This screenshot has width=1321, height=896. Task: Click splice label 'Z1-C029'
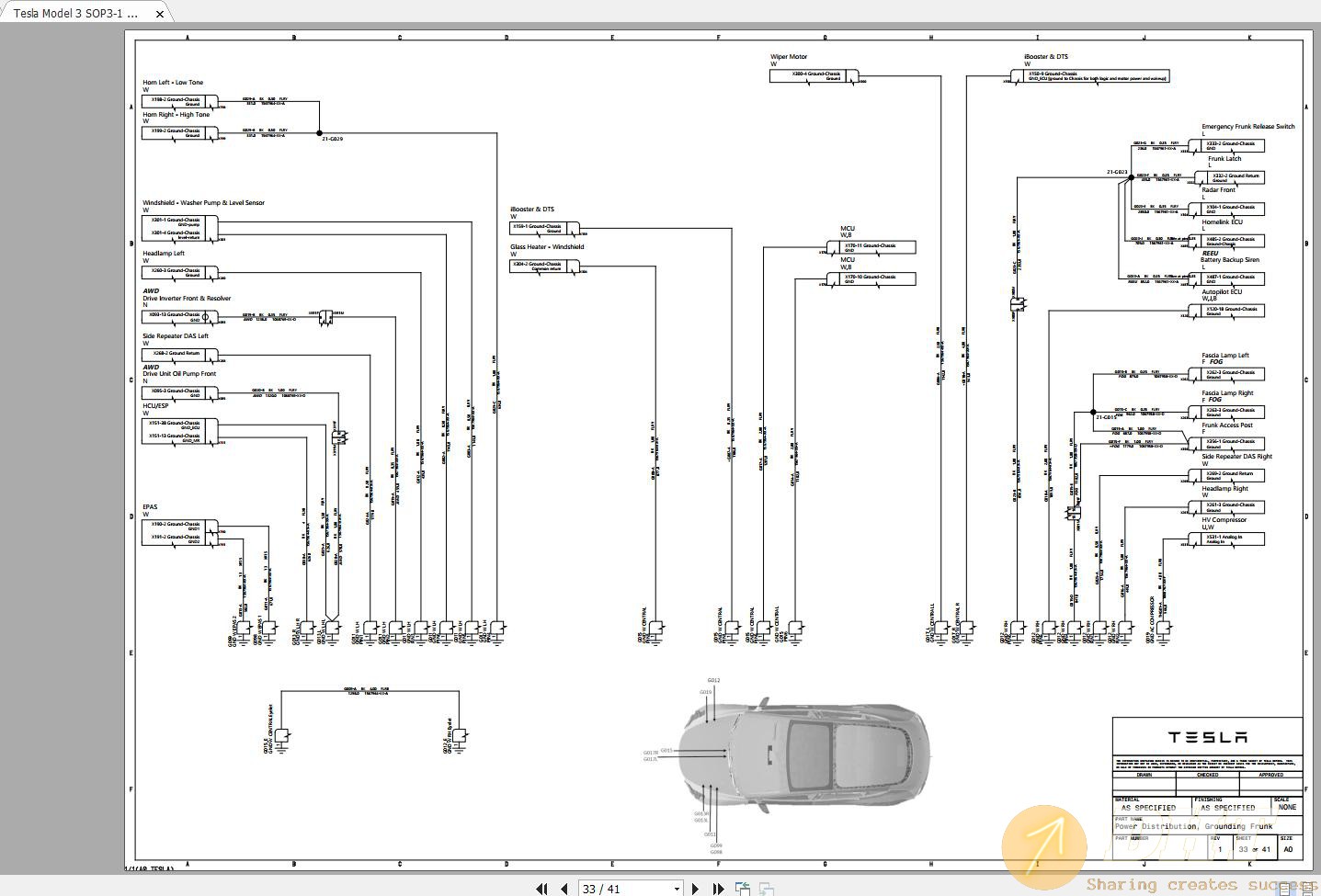pyautogui.click(x=332, y=138)
